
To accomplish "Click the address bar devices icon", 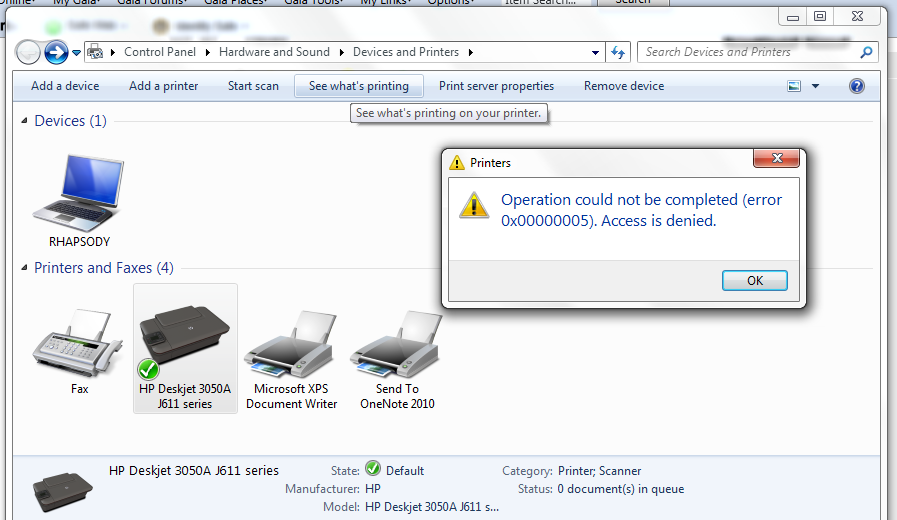I will coord(96,52).
